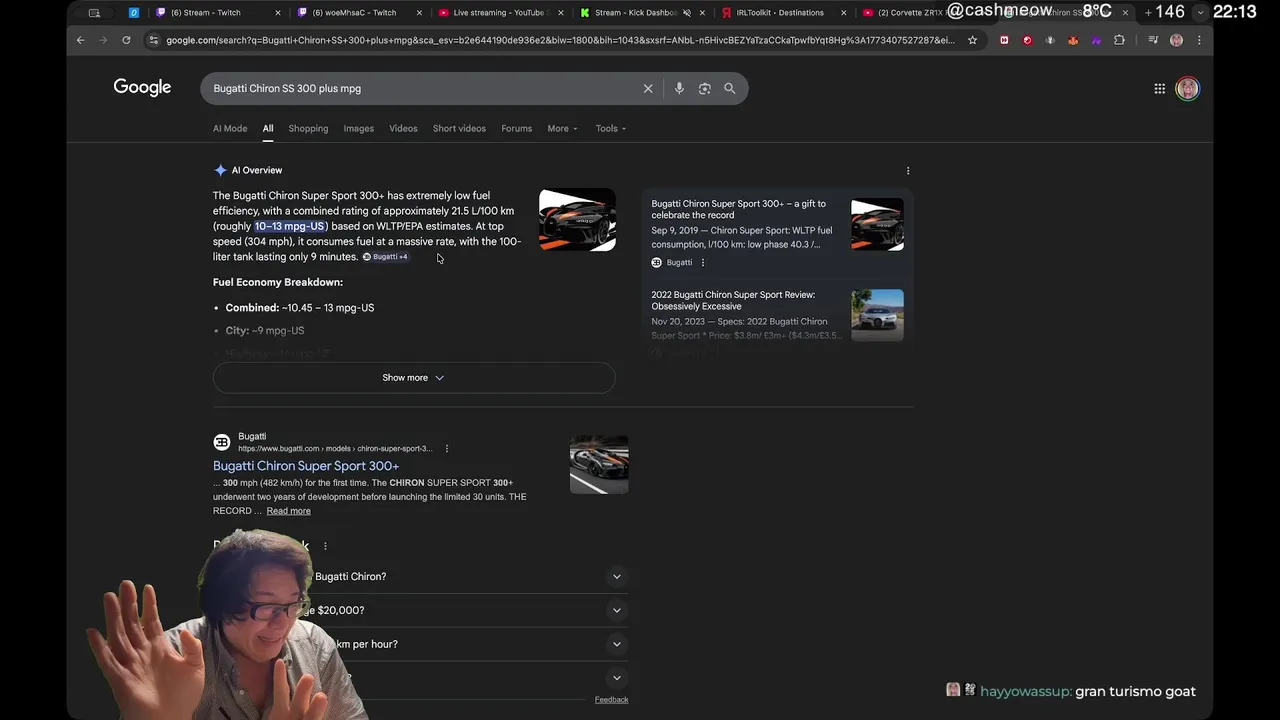
Task: Click the Chrome profile avatar in toolbar
Action: [x=1176, y=40]
